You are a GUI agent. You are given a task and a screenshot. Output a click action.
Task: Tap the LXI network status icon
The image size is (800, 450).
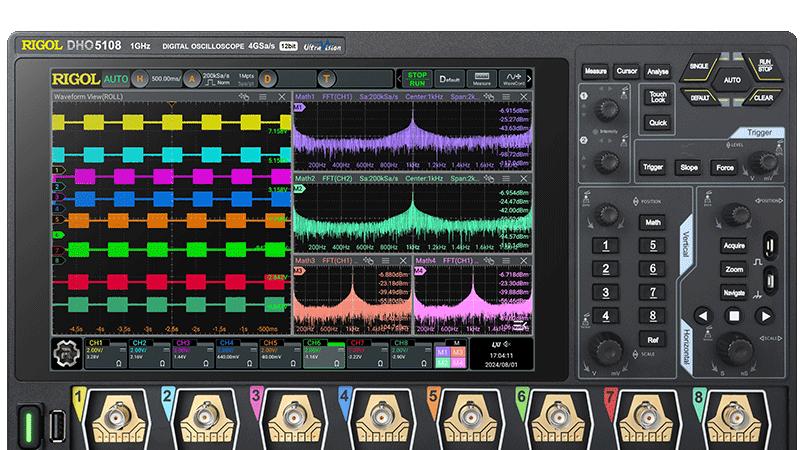pyautogui.click(x=496, y=344)
